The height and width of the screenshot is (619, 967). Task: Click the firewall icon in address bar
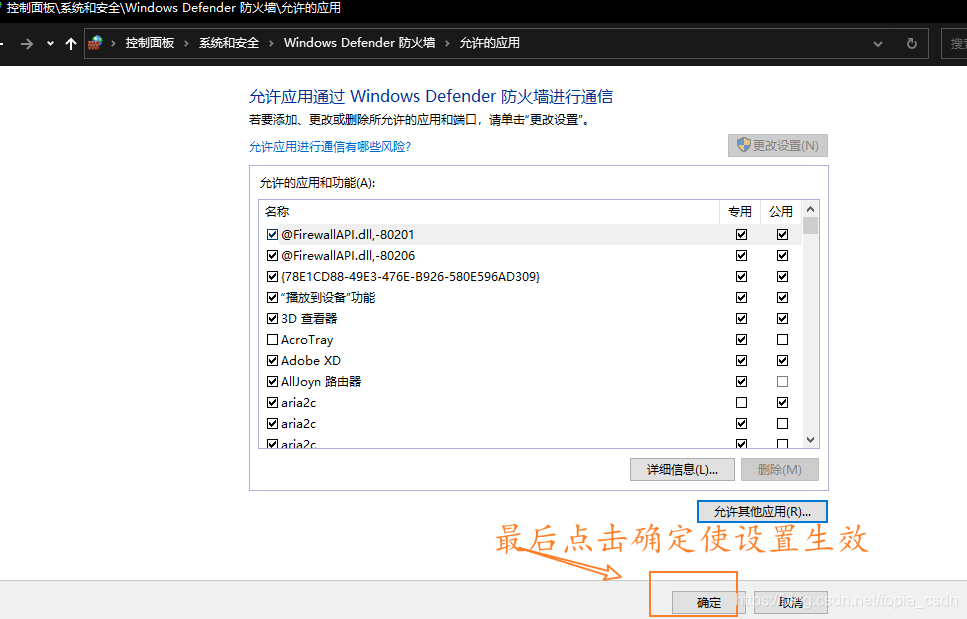click(96, 43)
